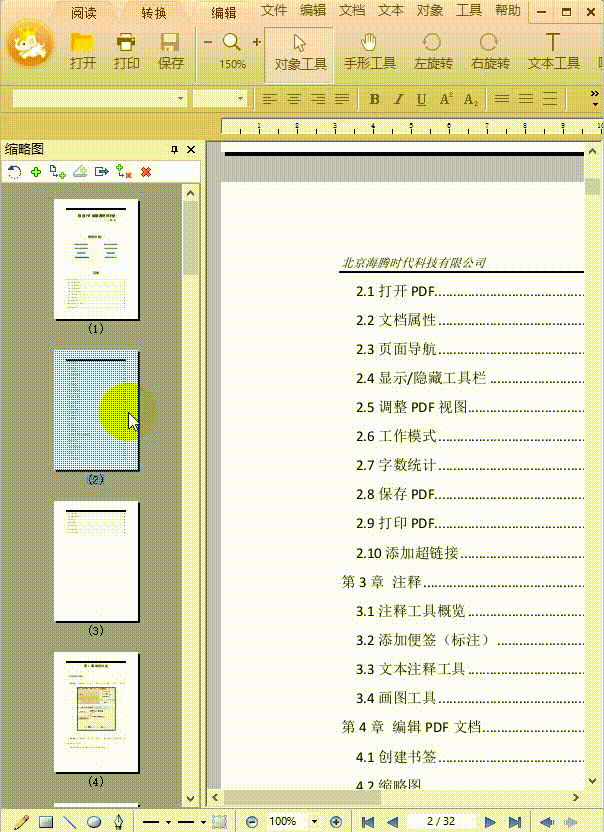Viewport: 604px width, 832px height.
Task: Select page 3 thumbnail
Action: pos(96,561)
